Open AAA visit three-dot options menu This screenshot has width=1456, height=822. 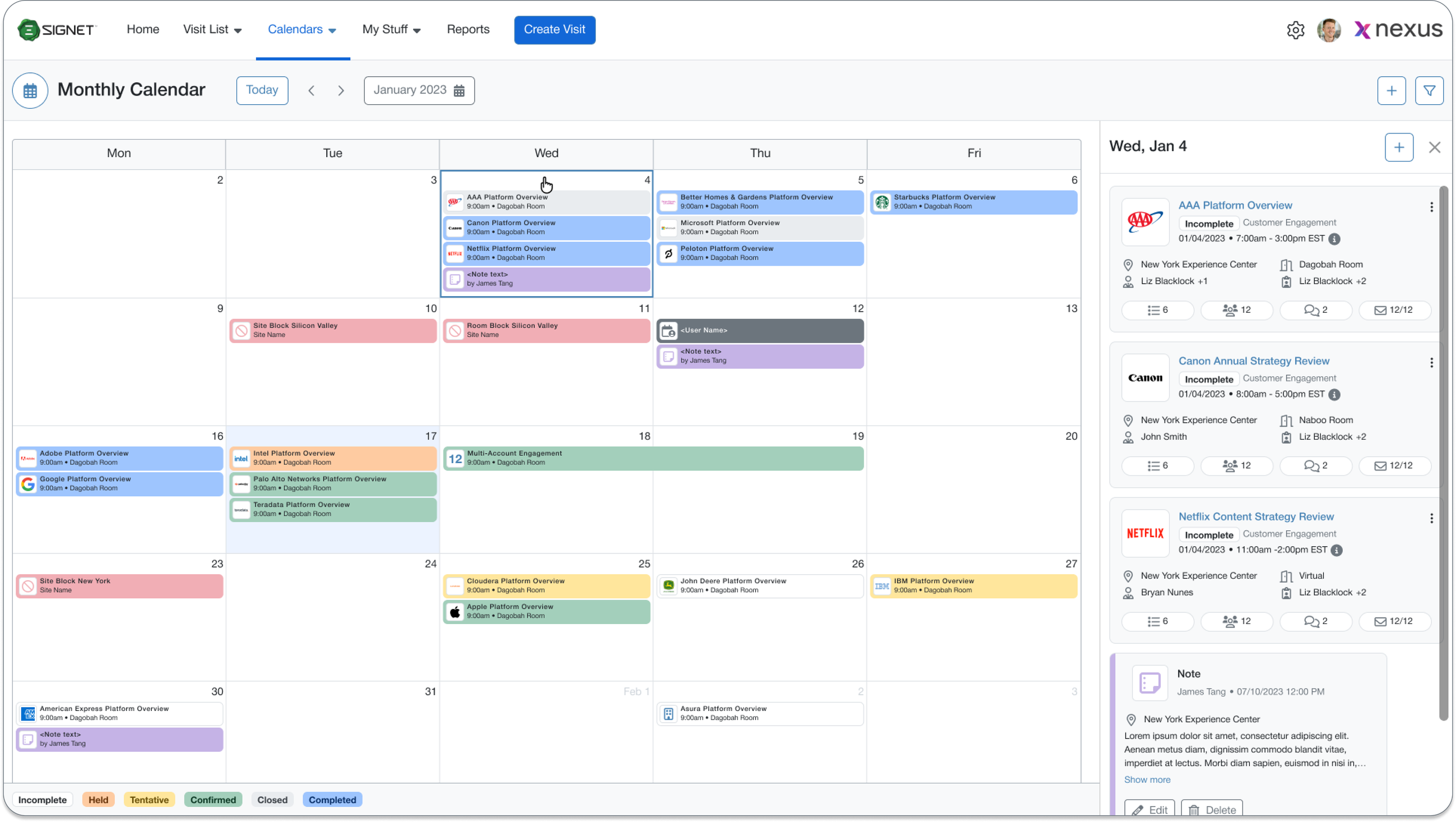[1431, 207]
